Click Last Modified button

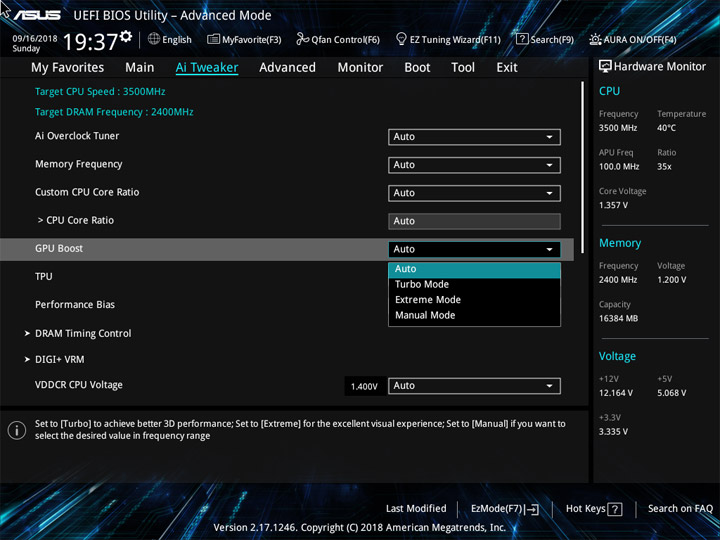coord(416,508)
